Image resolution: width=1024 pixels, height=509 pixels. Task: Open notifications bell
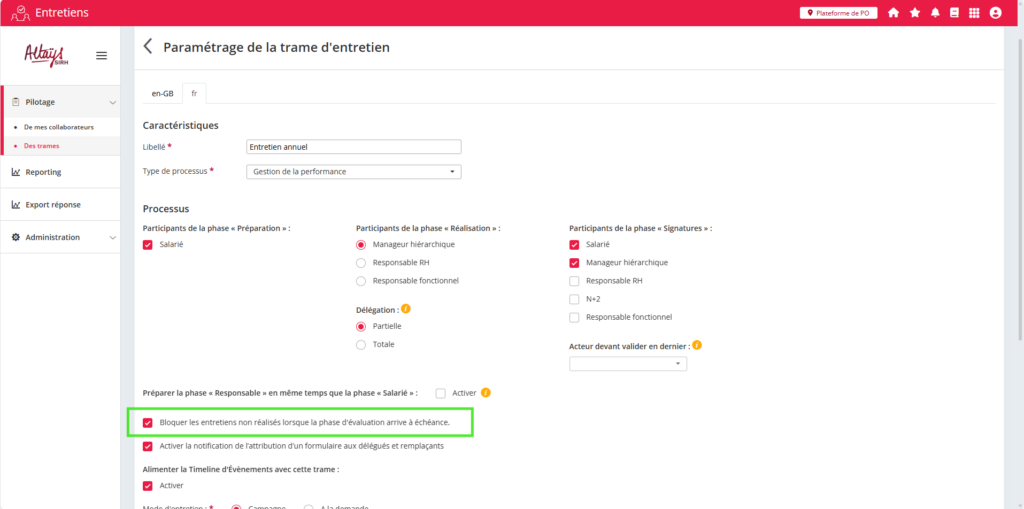coord(935,13)
